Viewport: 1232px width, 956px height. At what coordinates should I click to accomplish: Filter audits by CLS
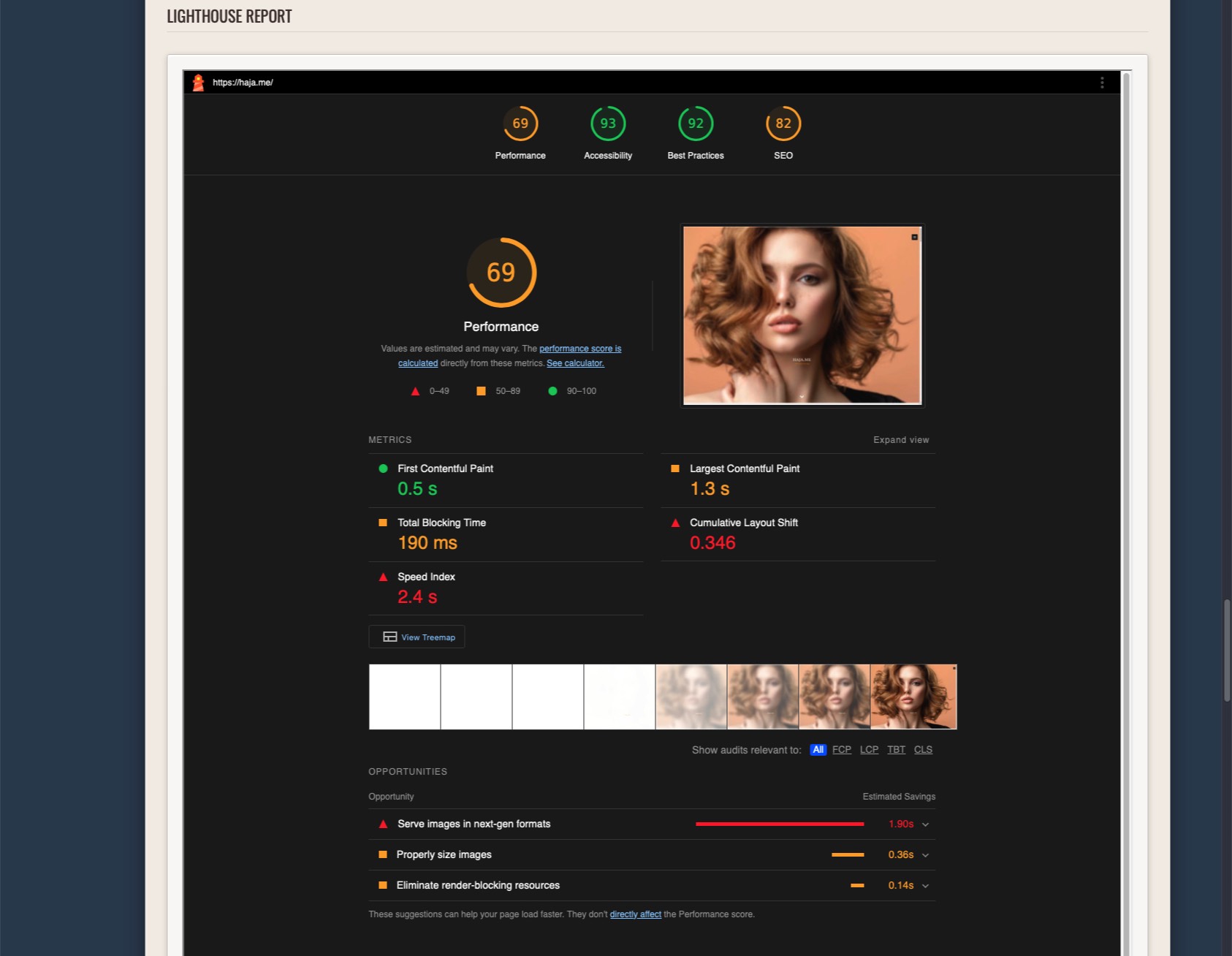923,750
